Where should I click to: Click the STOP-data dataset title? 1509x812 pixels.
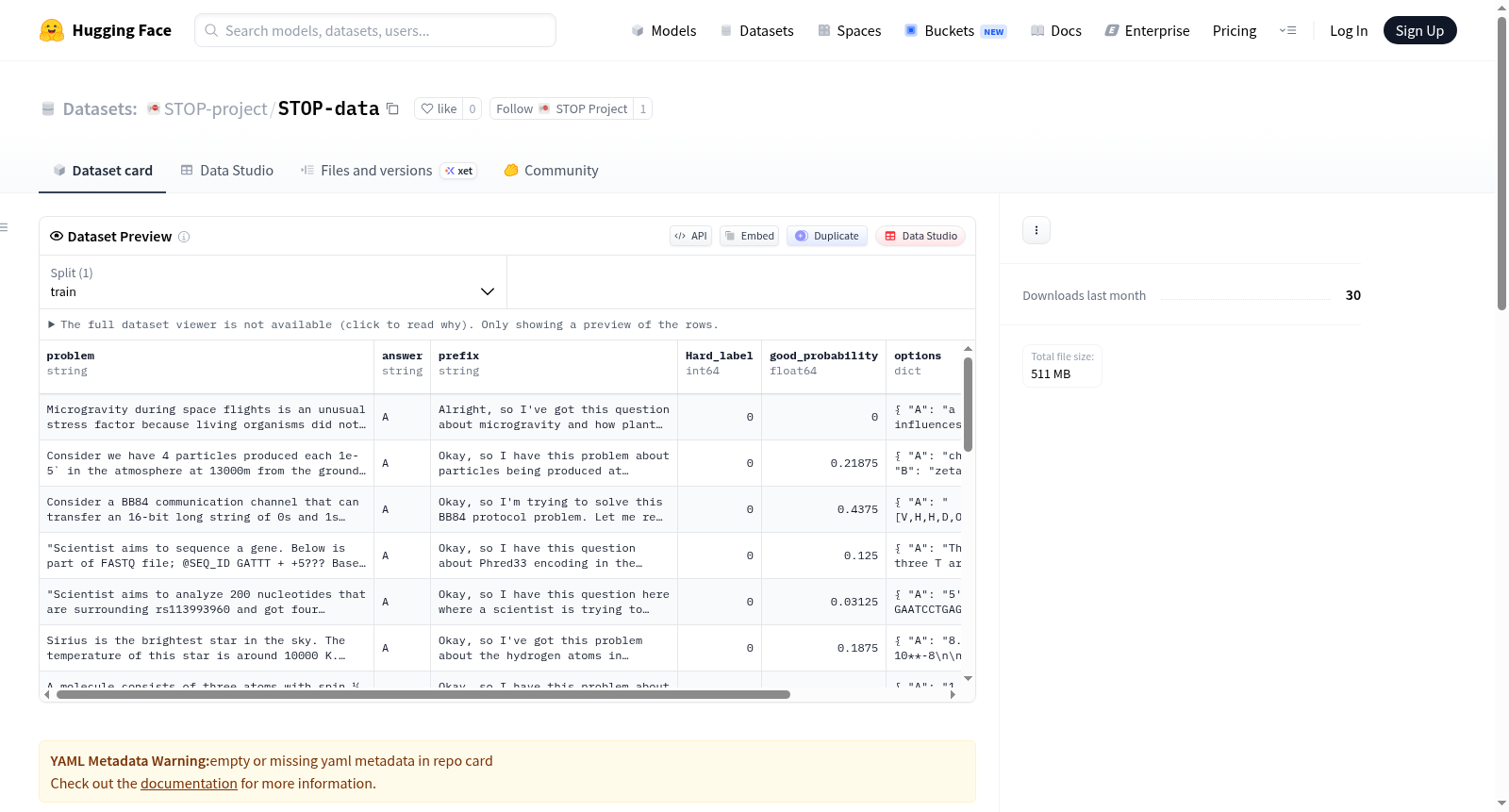coord(328,108)
